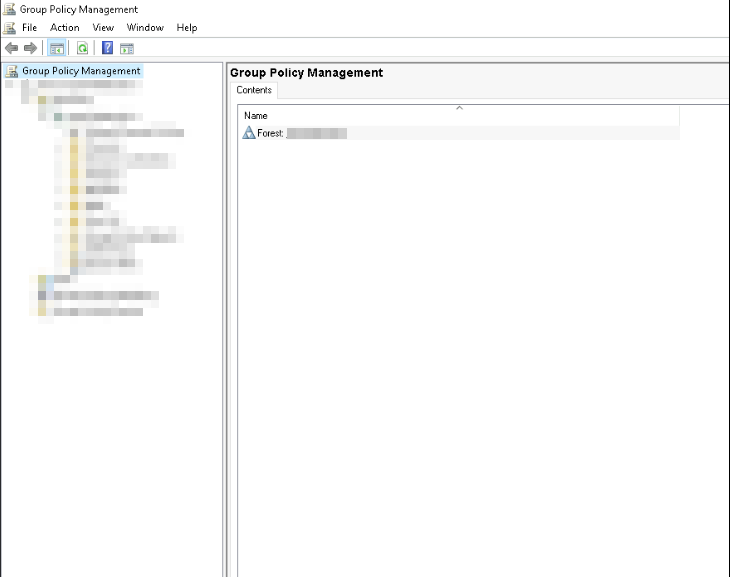Open Help via the blue question mark icon
The width and height of the screenshot is (730, 577).
click(x=107, y=48)
